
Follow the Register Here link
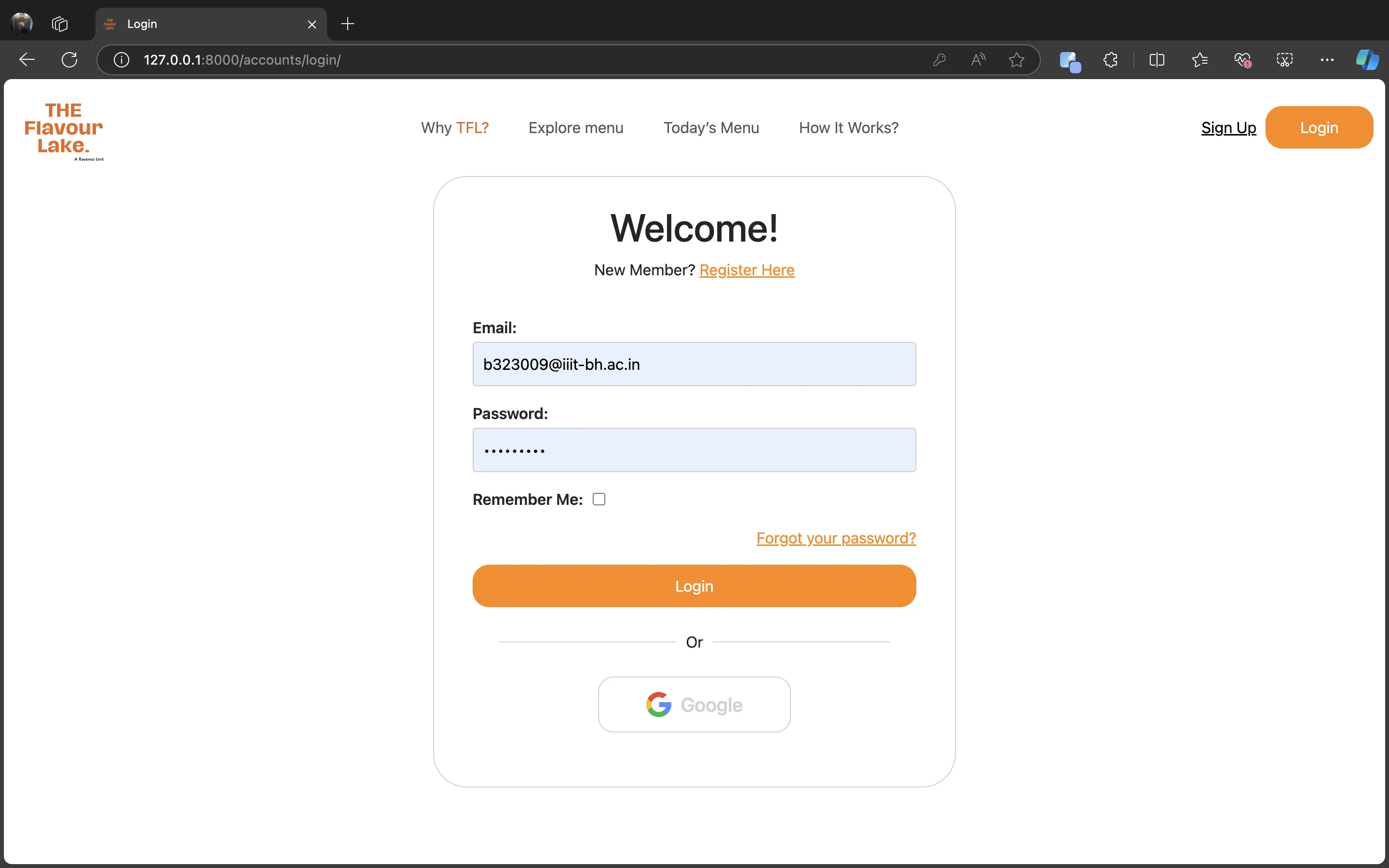coord(747,270)
